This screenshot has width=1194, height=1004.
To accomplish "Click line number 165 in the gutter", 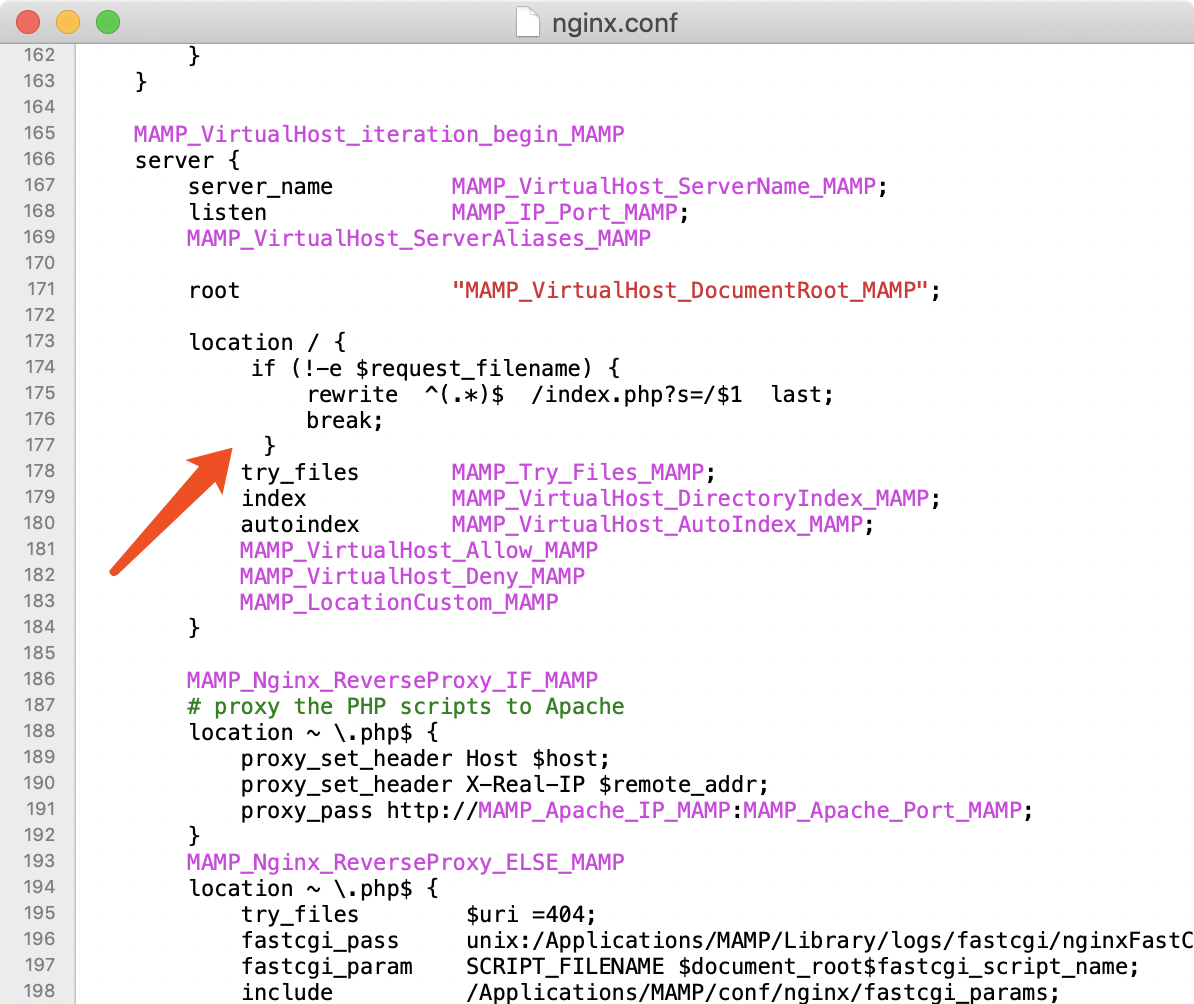I will [x=40, y=133].
